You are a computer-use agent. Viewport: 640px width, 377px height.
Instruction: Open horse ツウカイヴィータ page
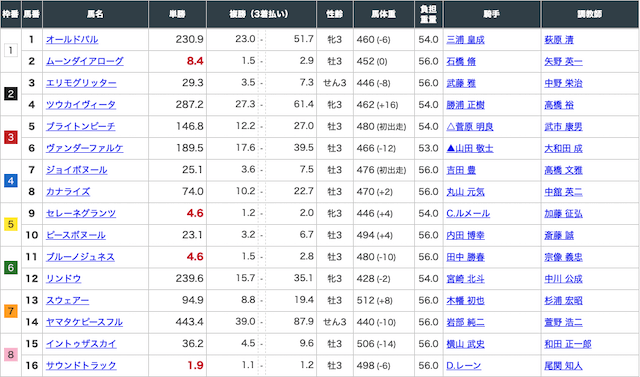tap(80, 105)
